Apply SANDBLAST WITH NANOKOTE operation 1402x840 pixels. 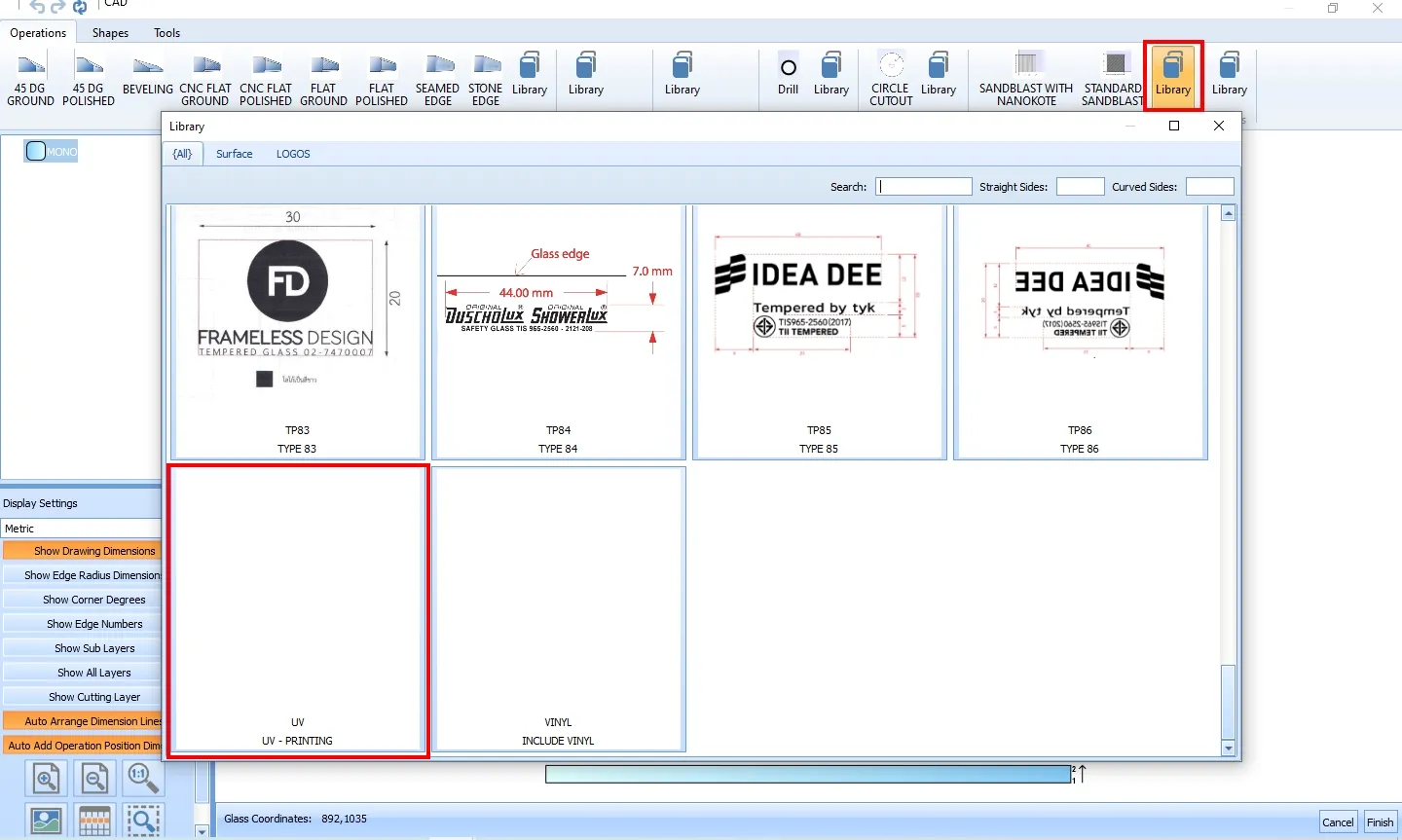[1026, 80]
